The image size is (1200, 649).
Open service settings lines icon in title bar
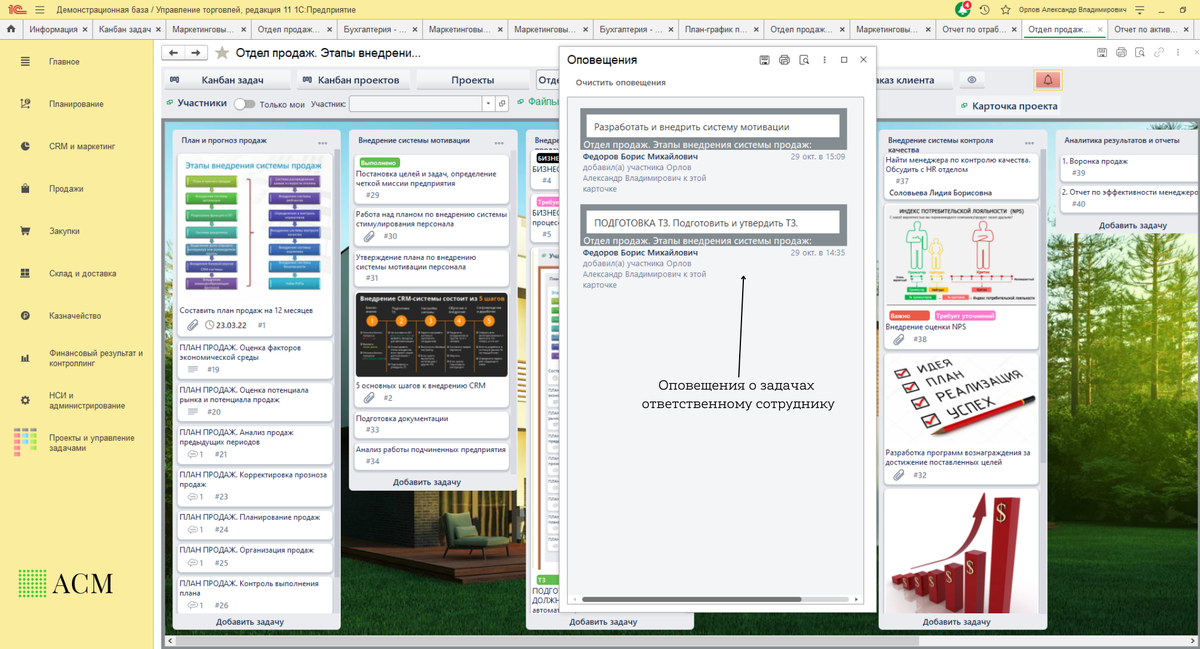coord(1140,9)
